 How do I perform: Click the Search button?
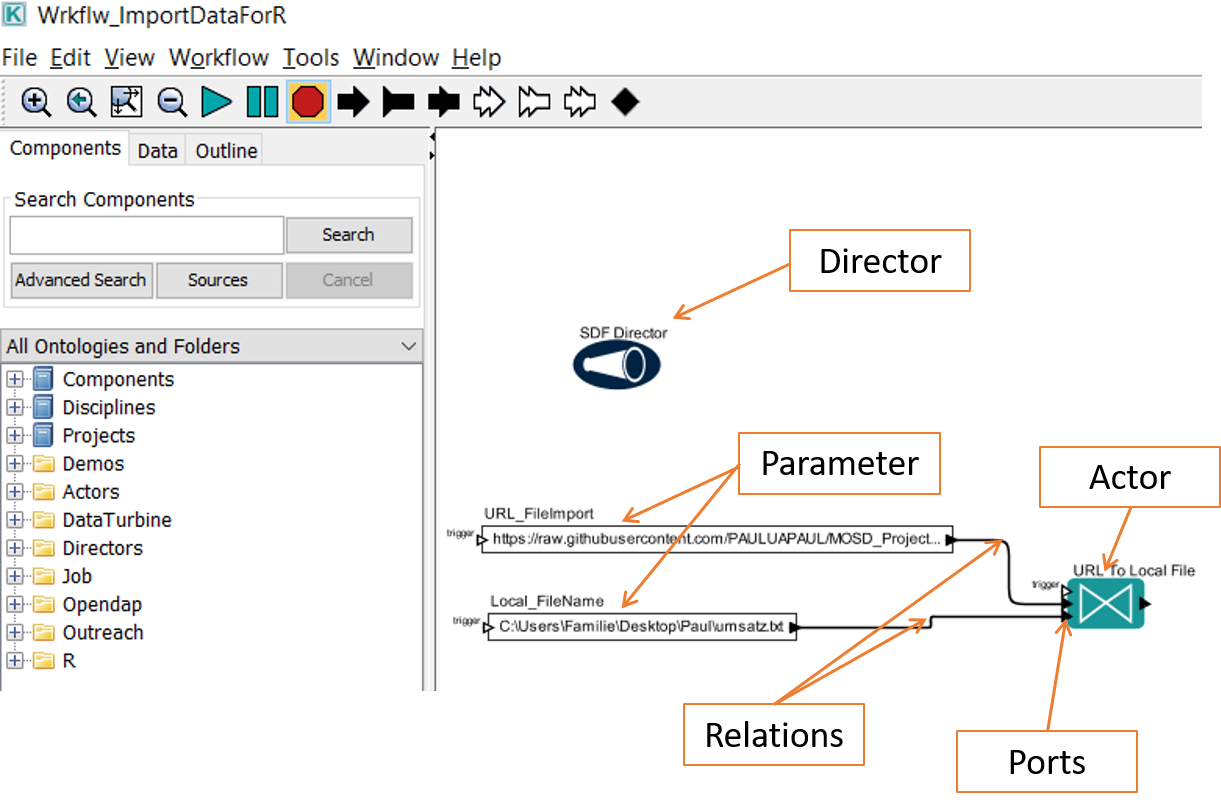(x=348, y=235)
